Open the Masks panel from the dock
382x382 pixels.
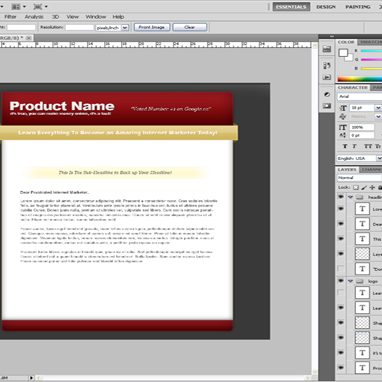tap(327, 106)
